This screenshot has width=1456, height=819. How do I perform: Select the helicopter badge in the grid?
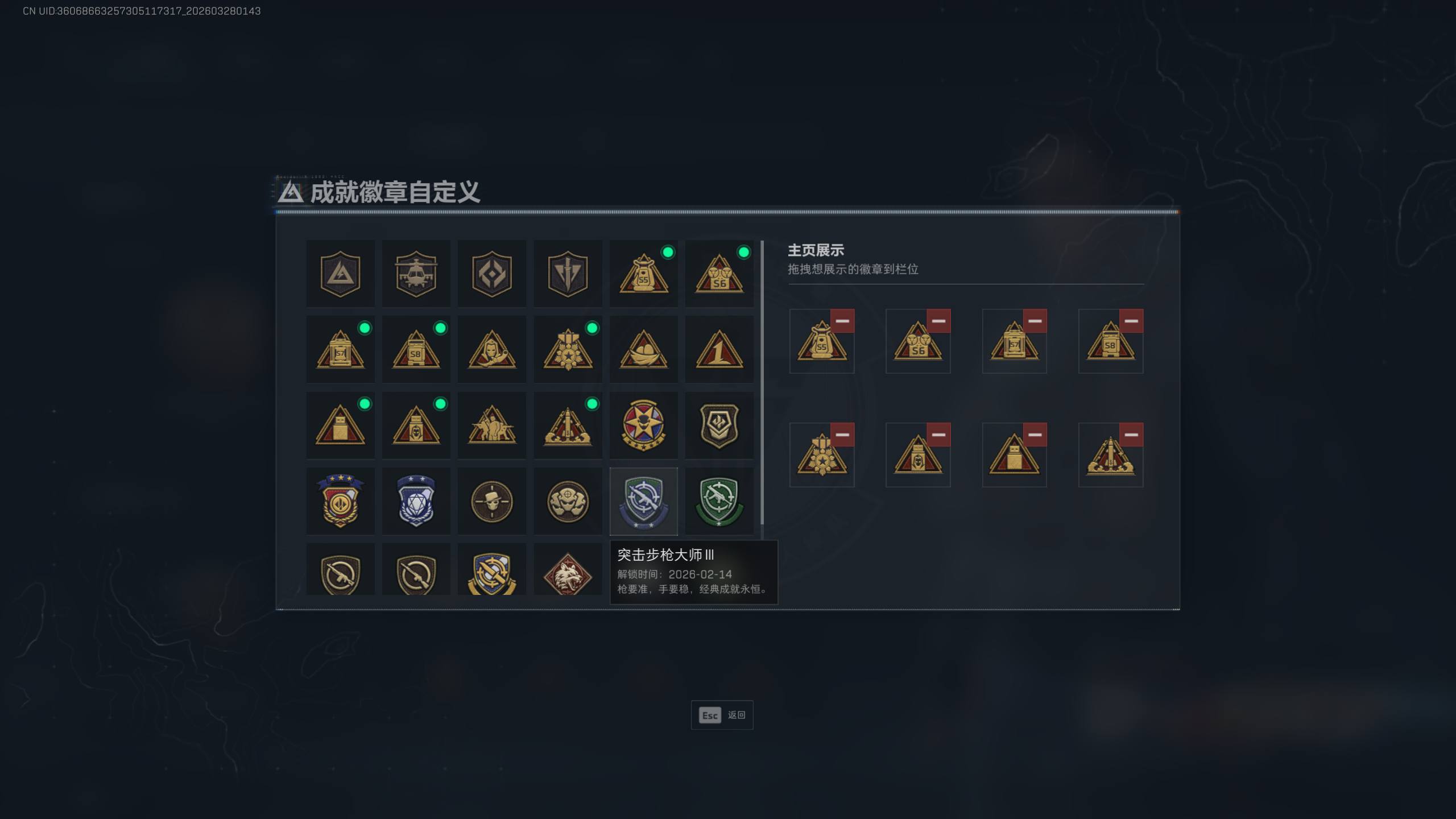(x=416, y=274)
